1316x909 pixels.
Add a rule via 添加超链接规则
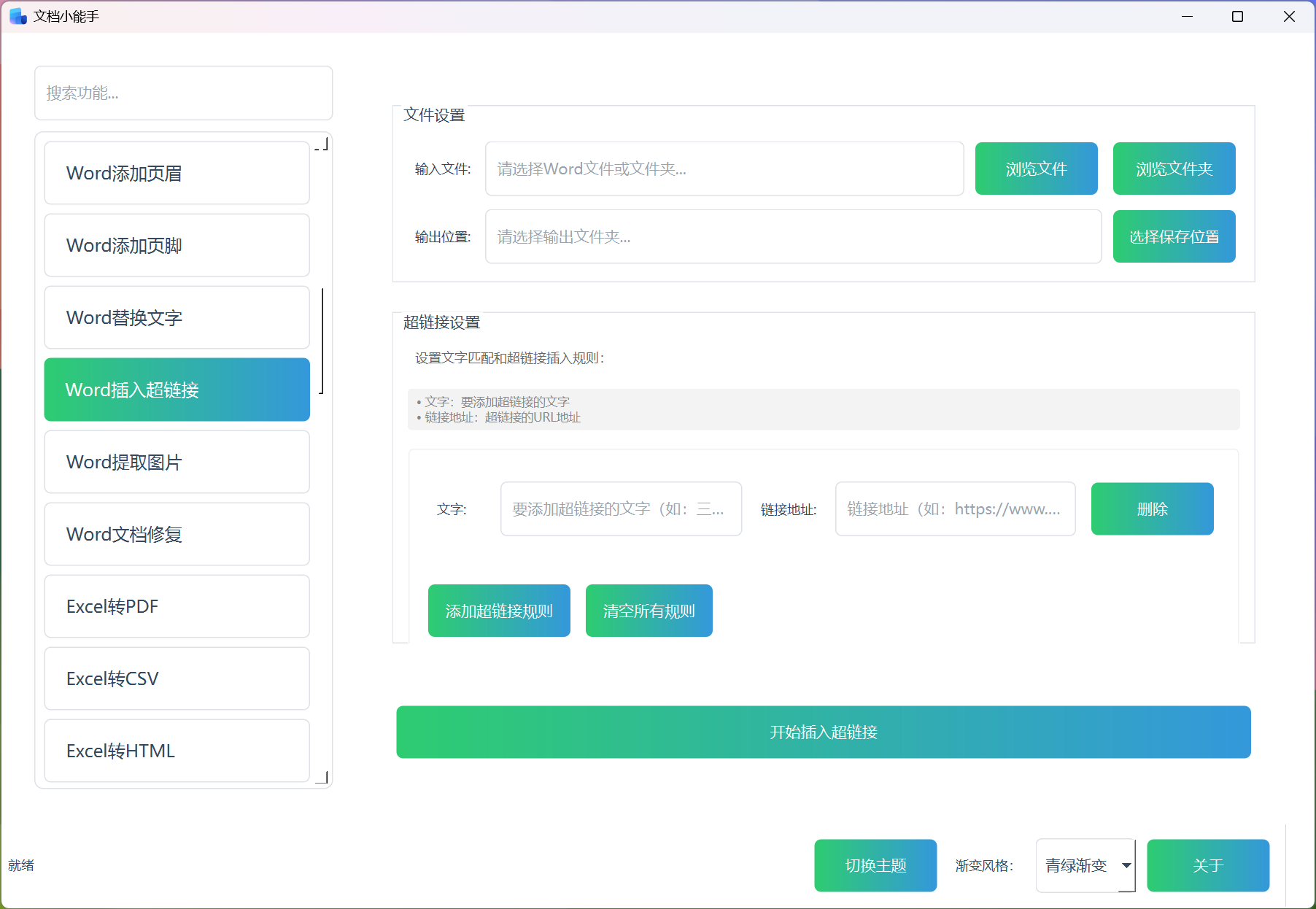[x=499, y=611]
